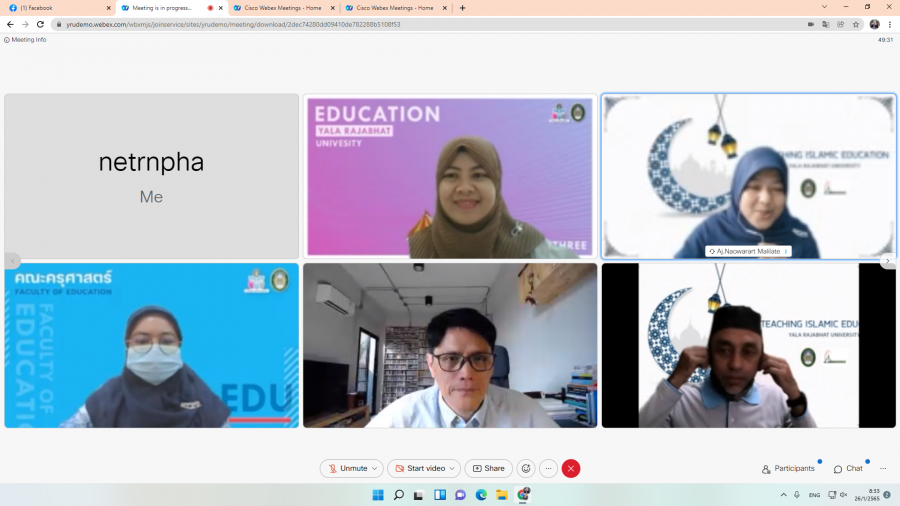Open the Windows Start menu

pyautogui.click(x=378, y=495)
